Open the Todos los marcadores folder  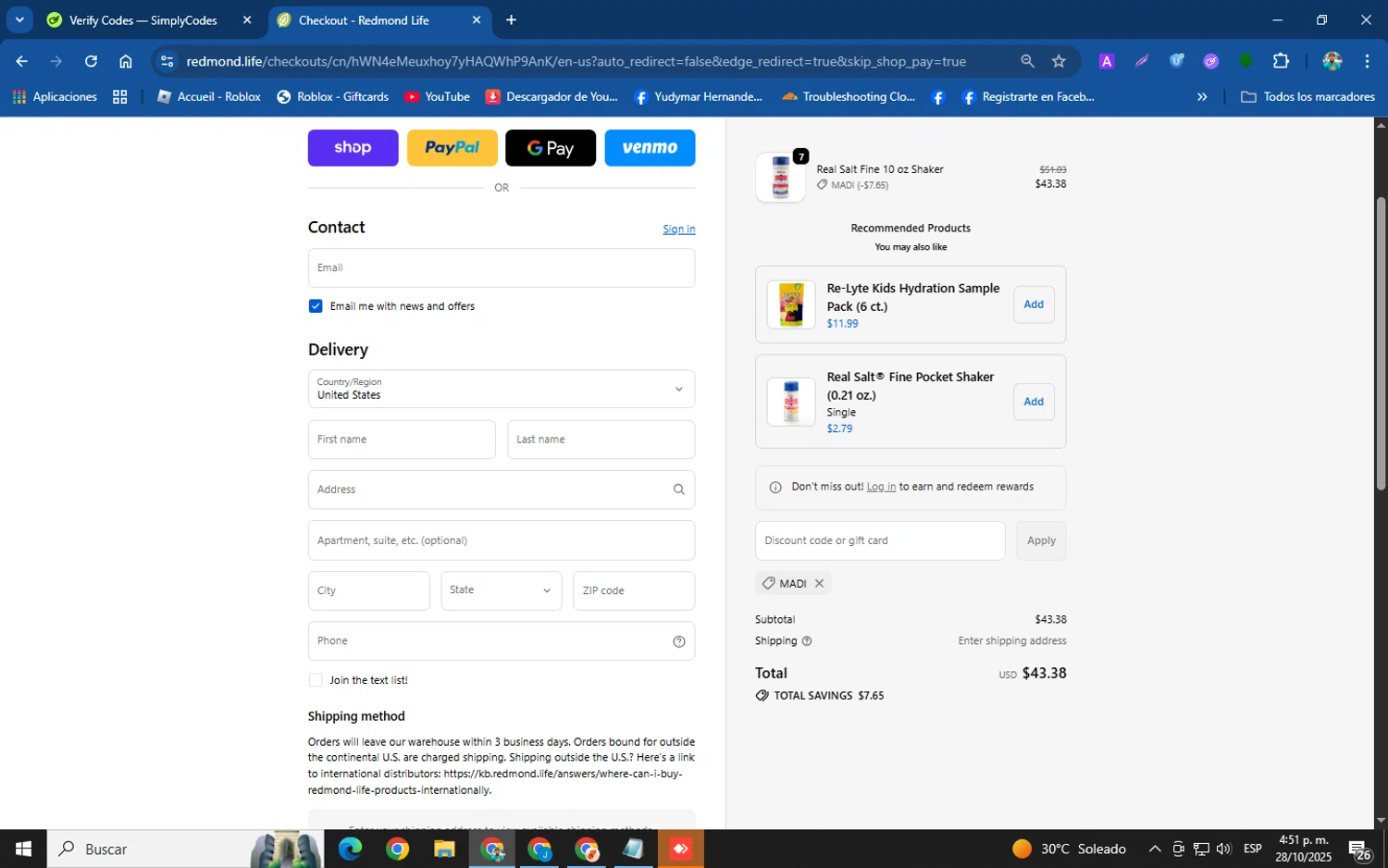1307,96
